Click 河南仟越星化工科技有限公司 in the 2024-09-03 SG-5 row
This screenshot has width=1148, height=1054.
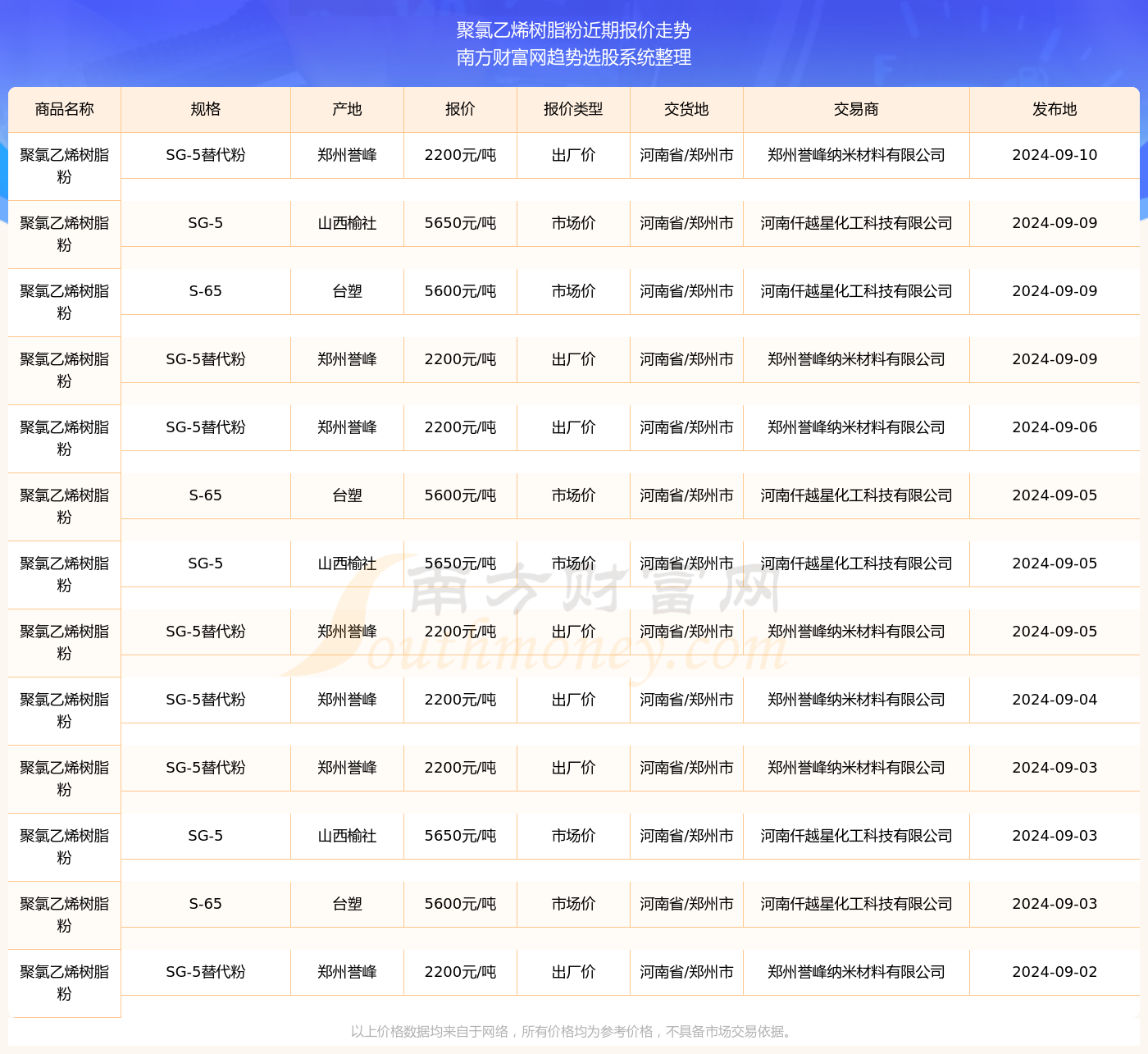point(856,836)
